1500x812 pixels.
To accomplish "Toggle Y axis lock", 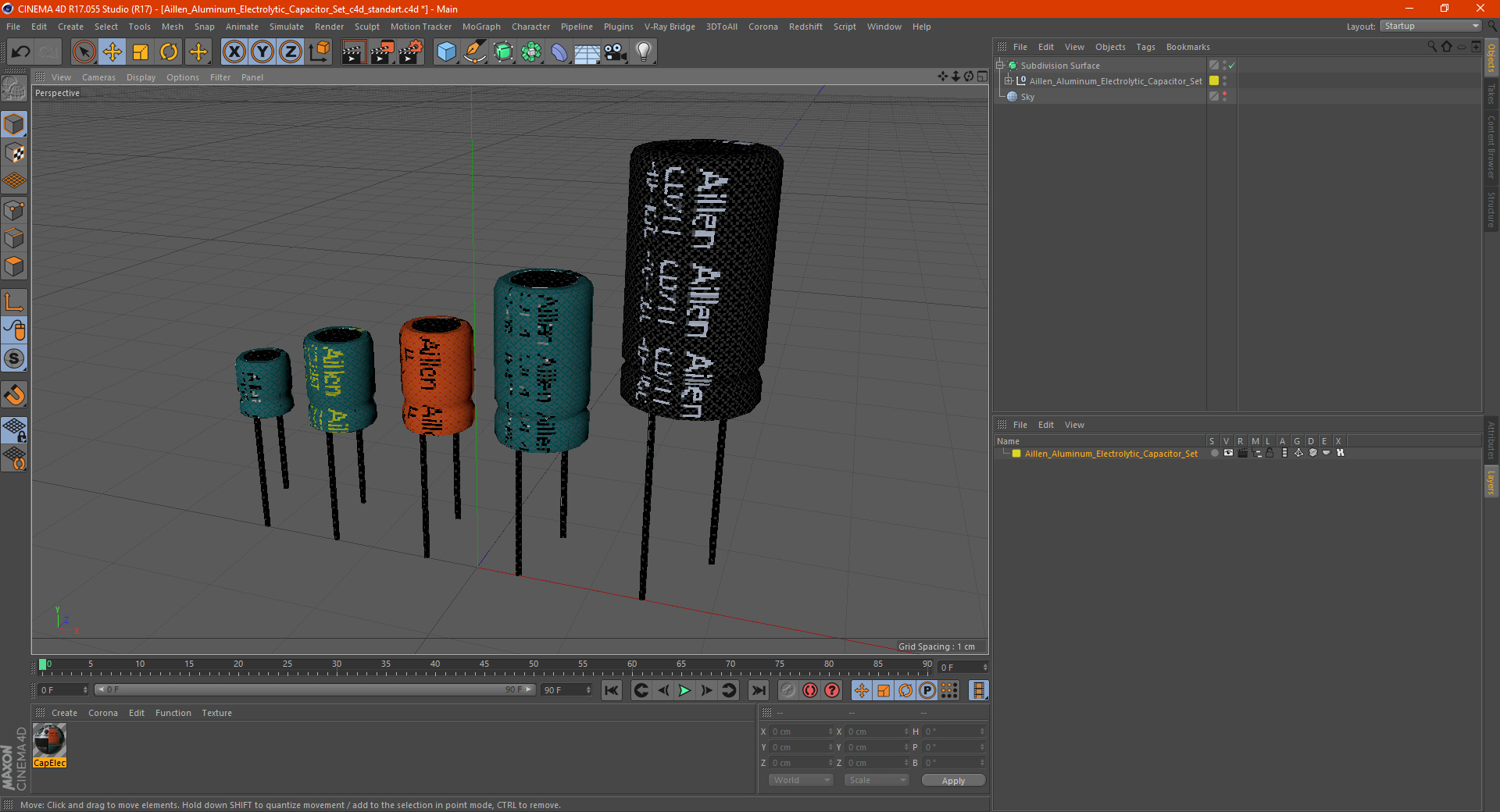I will tap(262, 52).
